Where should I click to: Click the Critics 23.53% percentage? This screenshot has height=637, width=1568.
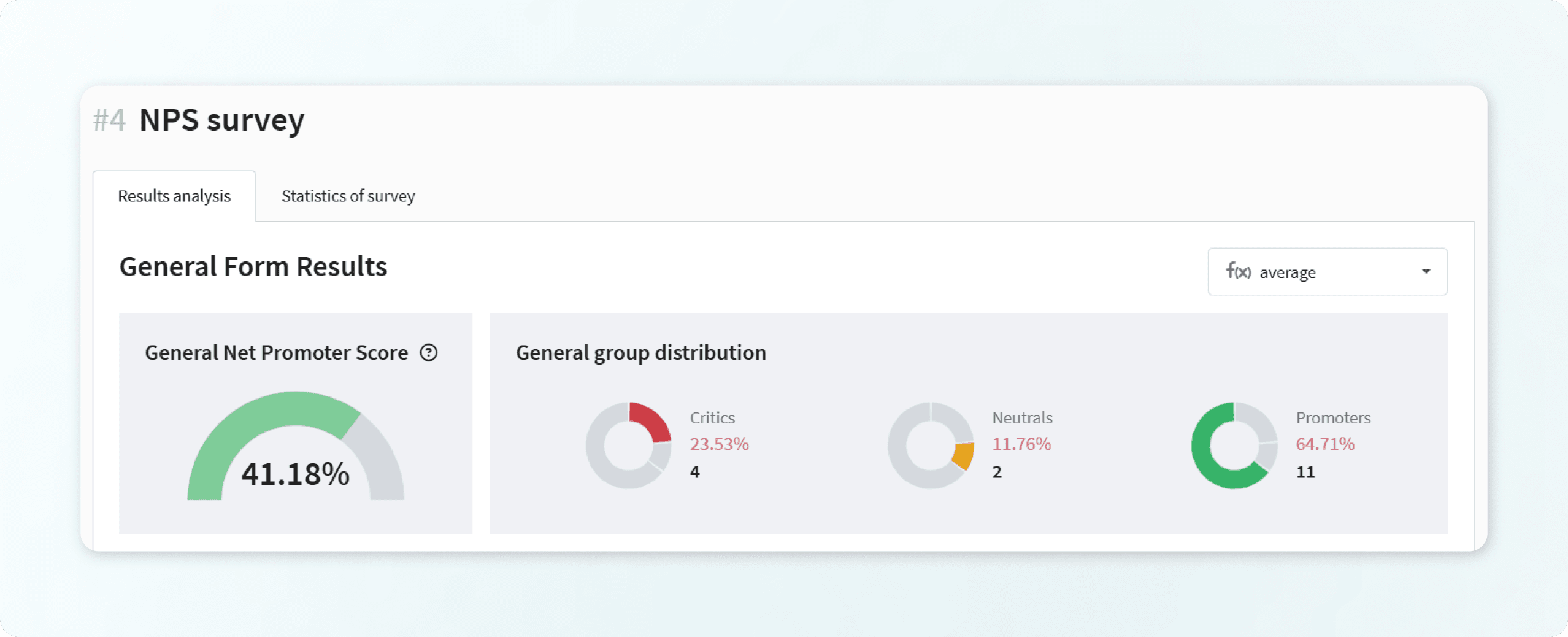(x=719, y=444)
